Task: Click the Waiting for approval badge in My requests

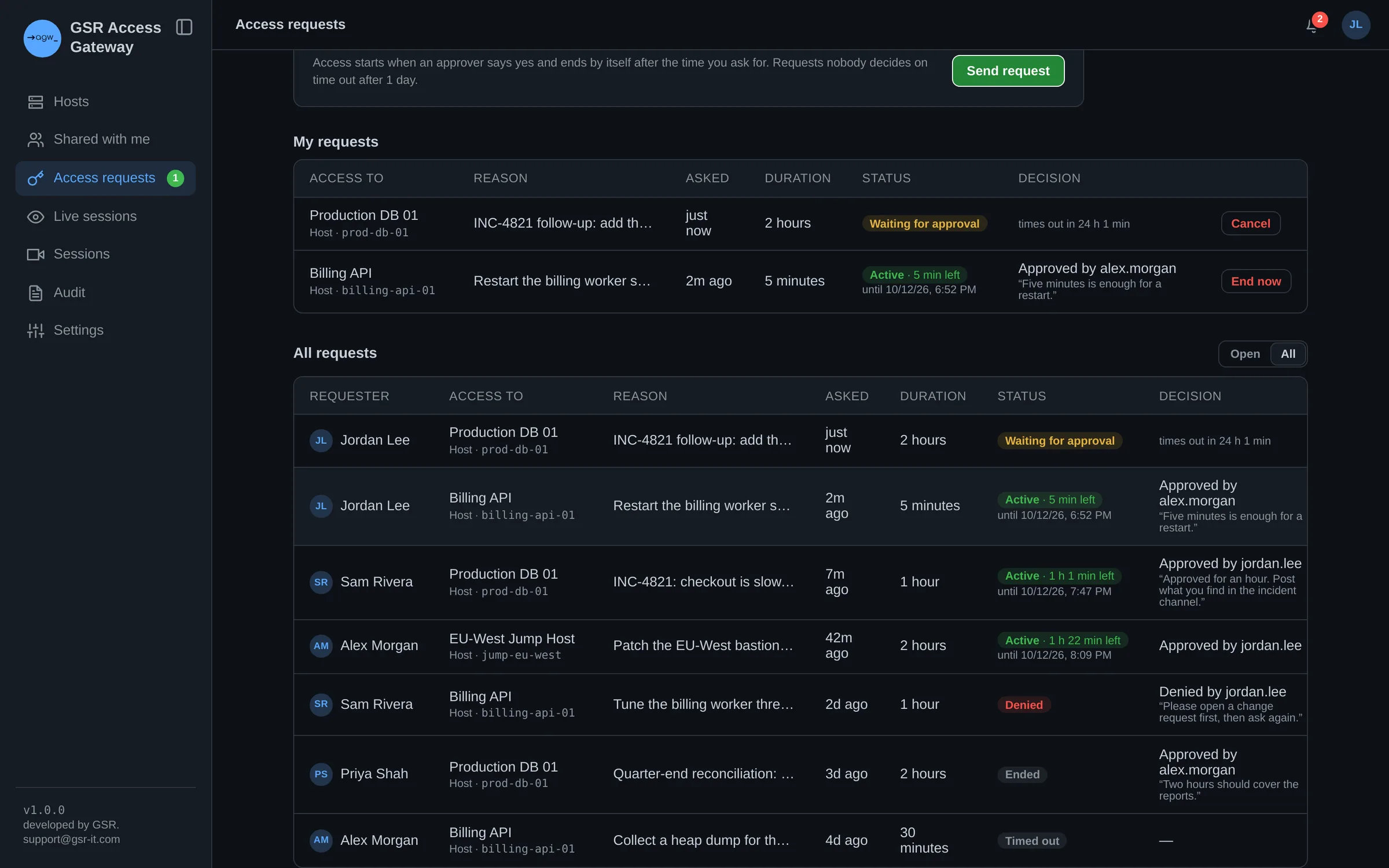Action: pos(924,224)
